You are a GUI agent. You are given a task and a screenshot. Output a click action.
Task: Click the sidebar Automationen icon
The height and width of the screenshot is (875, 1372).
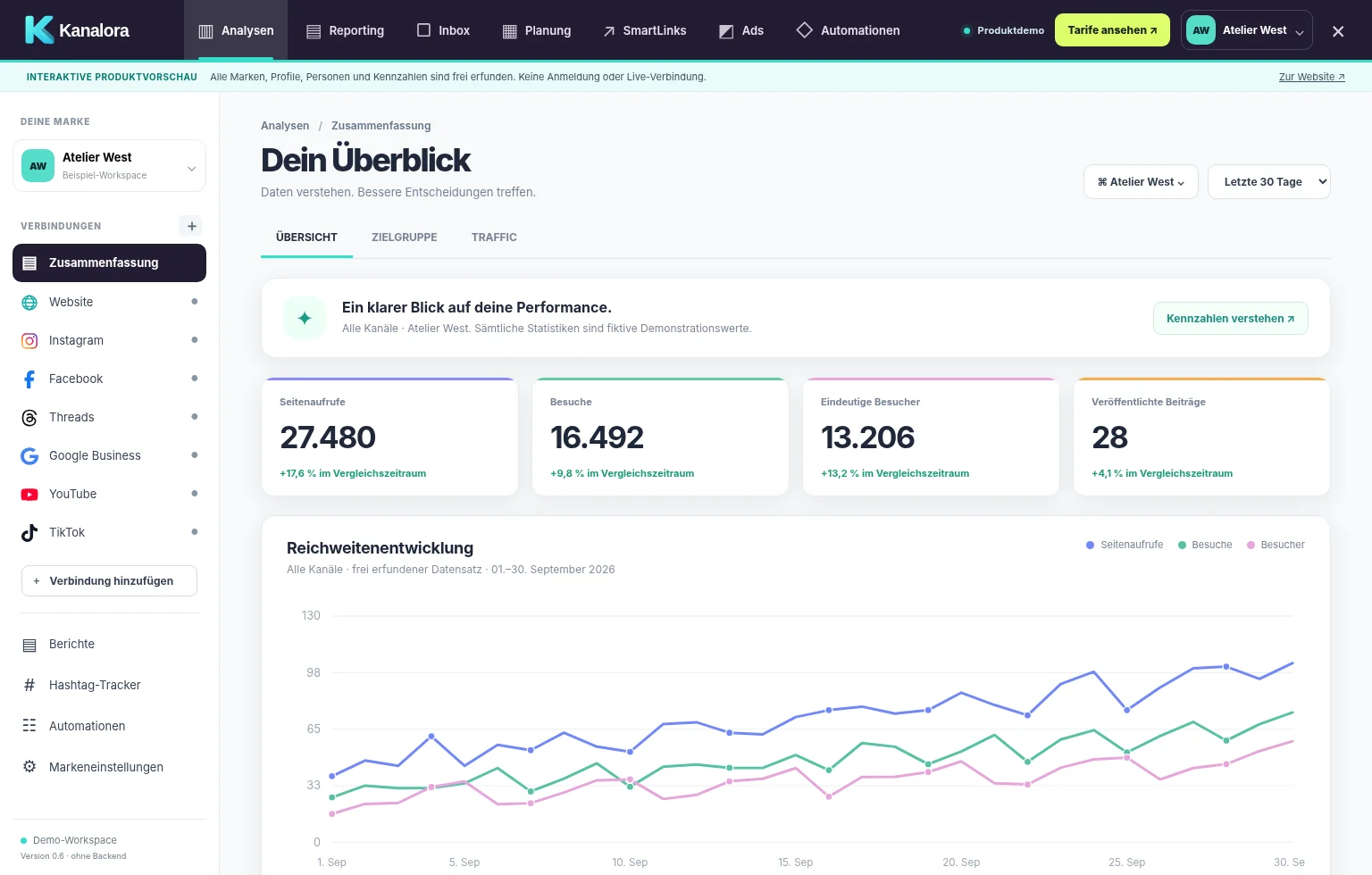29,726
